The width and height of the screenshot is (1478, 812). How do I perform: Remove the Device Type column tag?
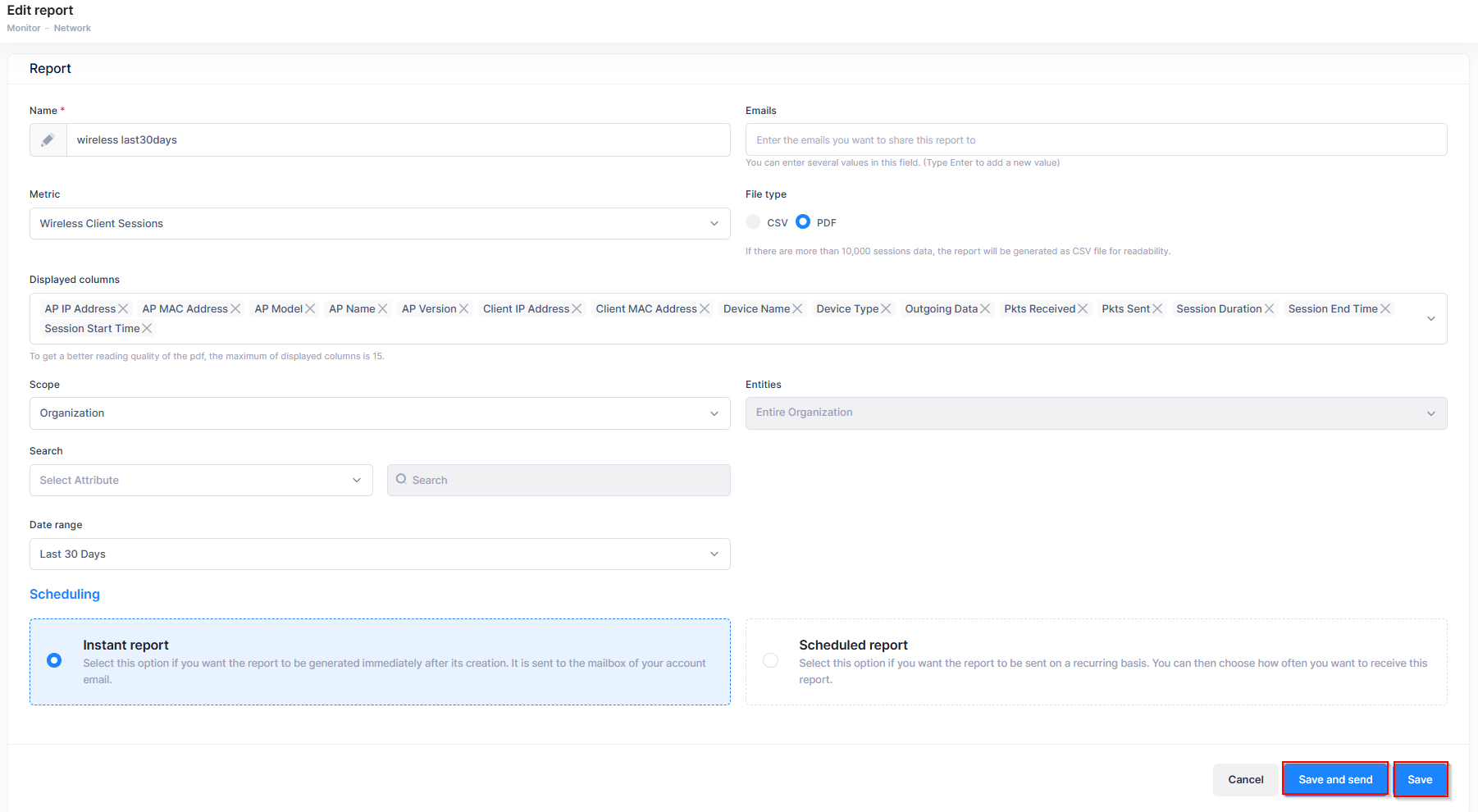(x=886, y=309)
